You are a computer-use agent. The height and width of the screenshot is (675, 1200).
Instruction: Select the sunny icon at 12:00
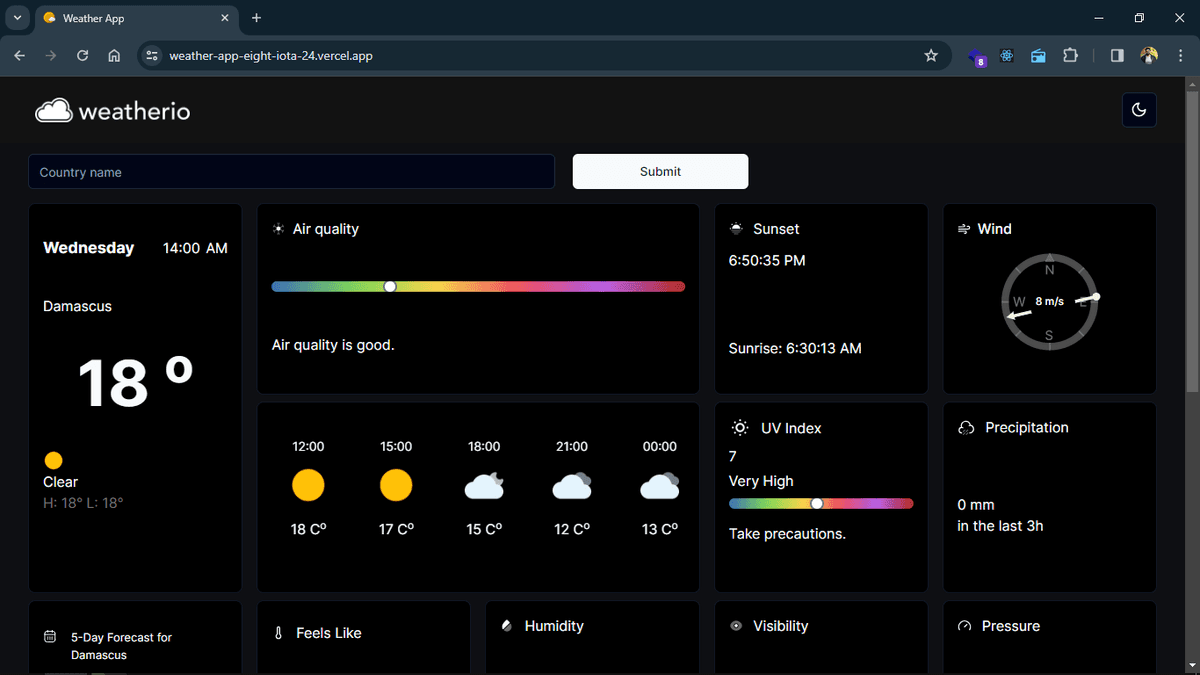[308, 484]
